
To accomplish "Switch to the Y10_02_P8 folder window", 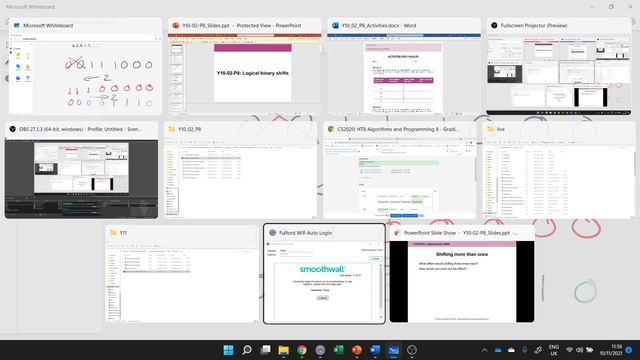I will 240,170.
